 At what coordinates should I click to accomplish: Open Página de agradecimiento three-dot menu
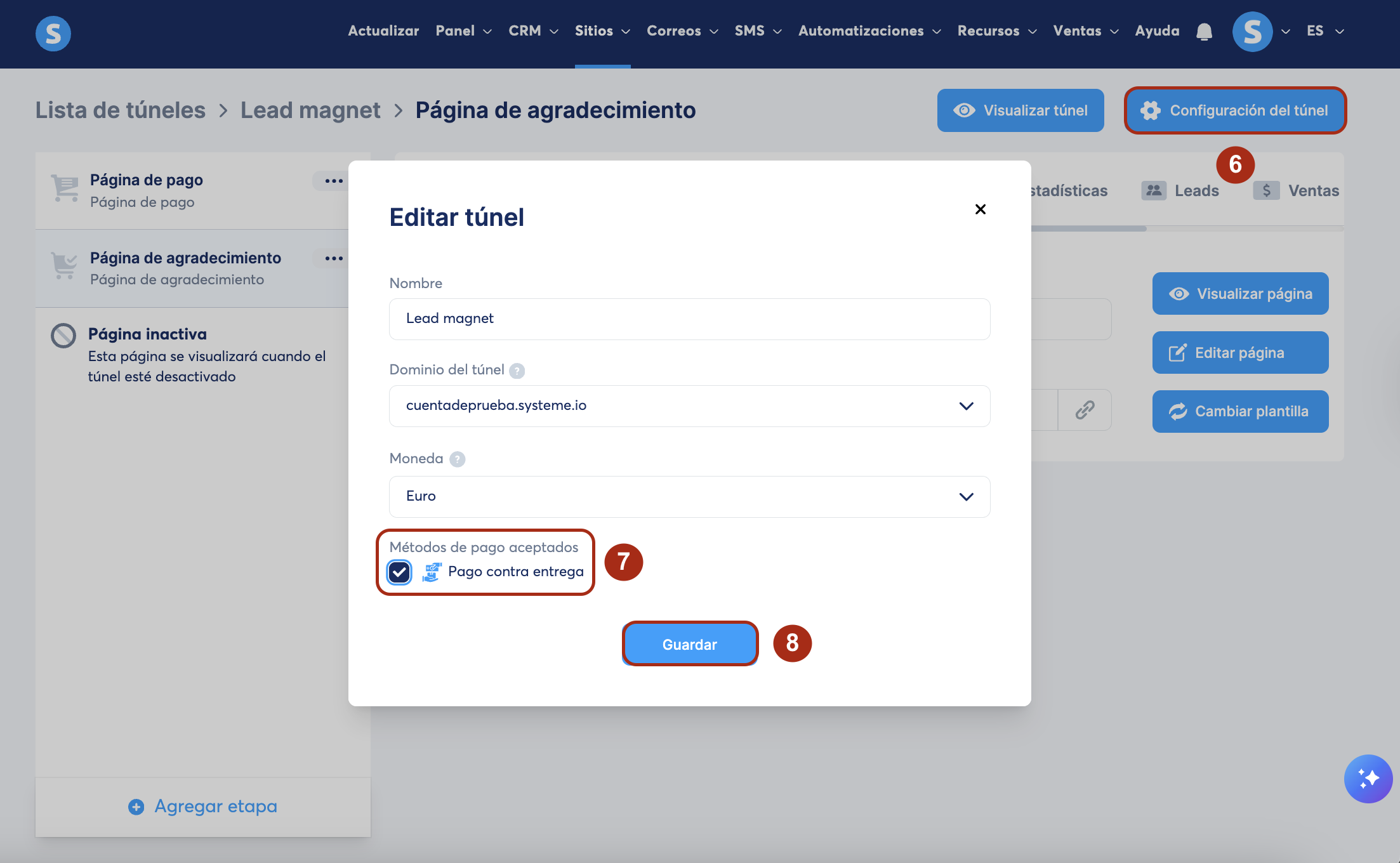click(x=333, y=258)
